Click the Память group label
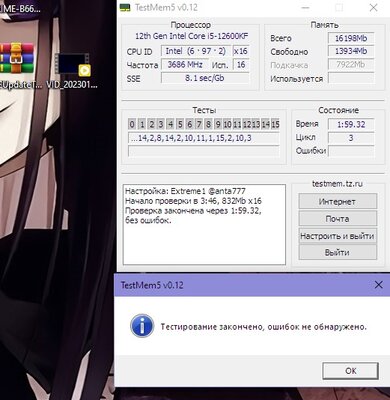 tap(324, 25)
